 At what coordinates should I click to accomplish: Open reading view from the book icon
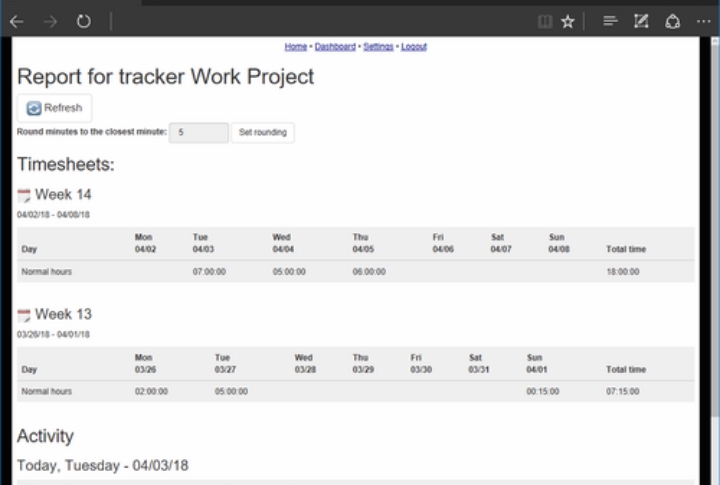[544, 21]
